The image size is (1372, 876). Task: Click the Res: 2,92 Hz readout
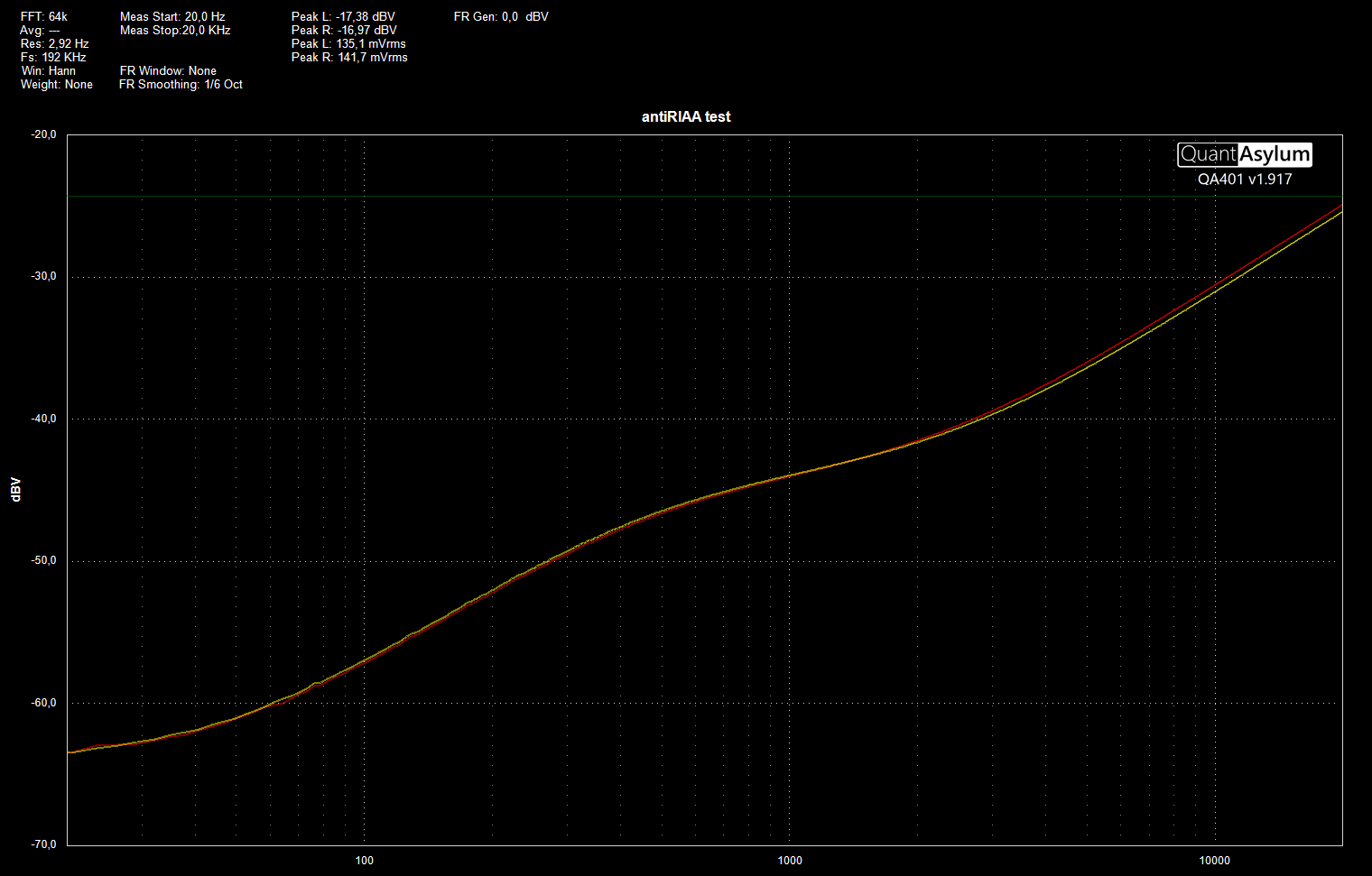tap(55, 43)
